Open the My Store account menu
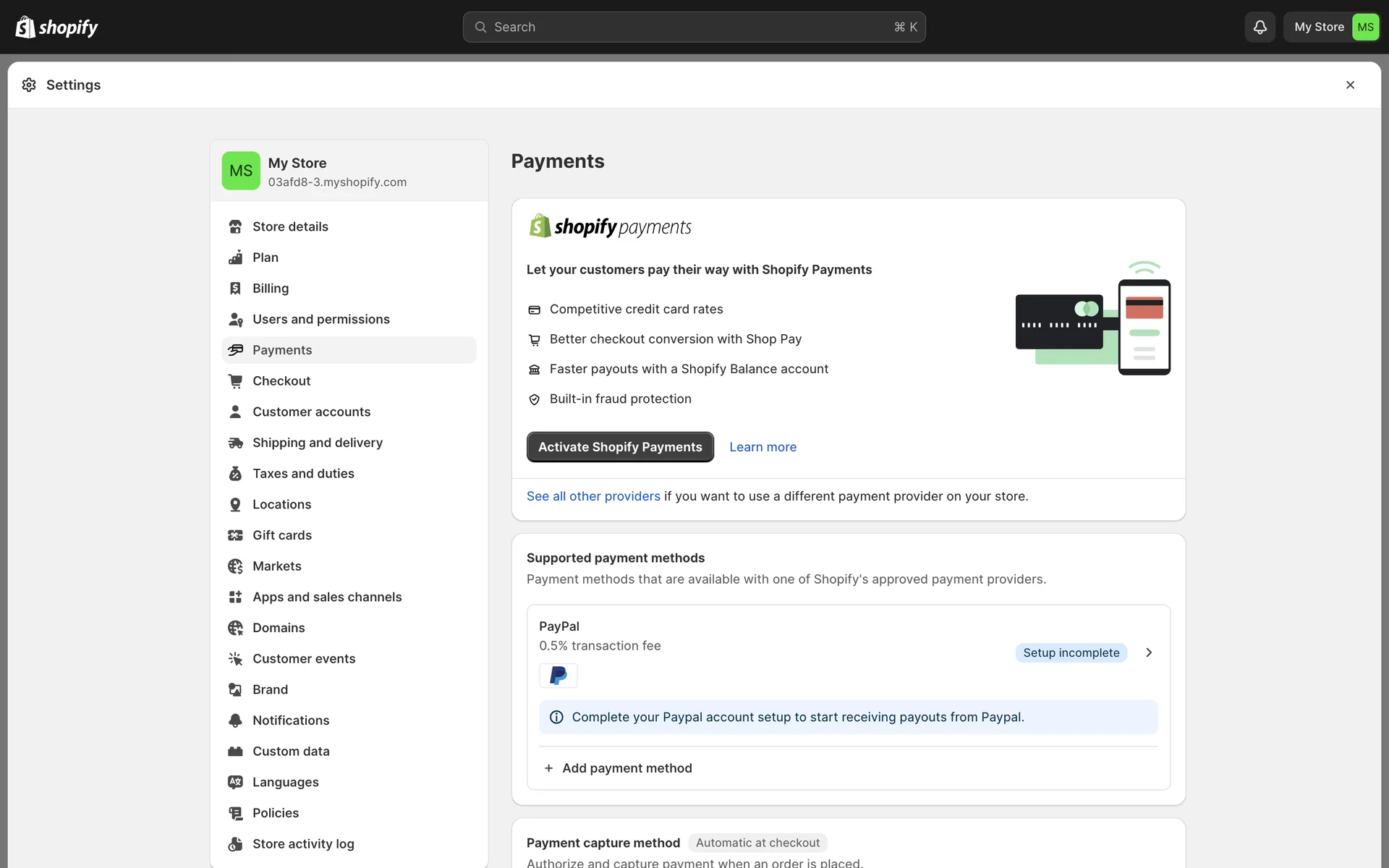Screen dimensions: 1389x868 click(1332, 27)
